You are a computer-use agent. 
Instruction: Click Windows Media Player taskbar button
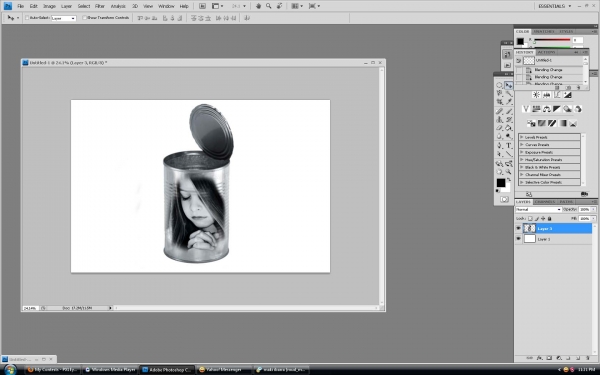pyautogui.click(x=111, y=370)
